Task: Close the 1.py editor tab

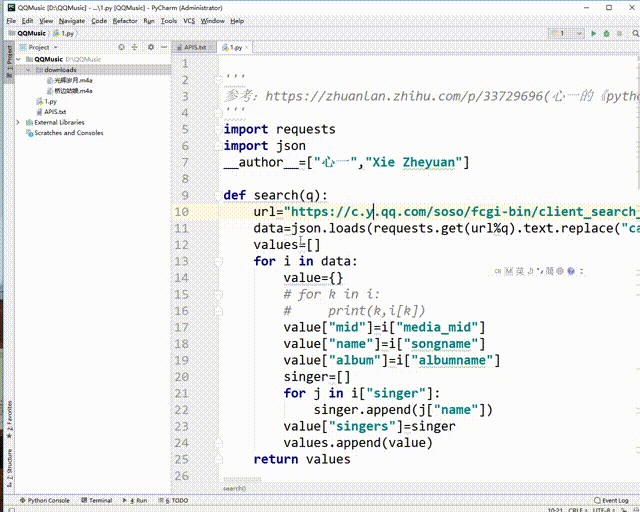Action: (247, 47)
